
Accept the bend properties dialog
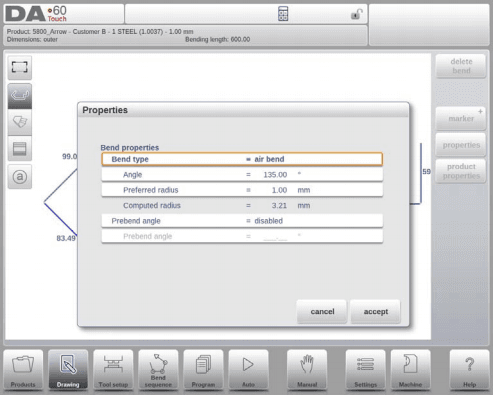[x=375, y=311]
